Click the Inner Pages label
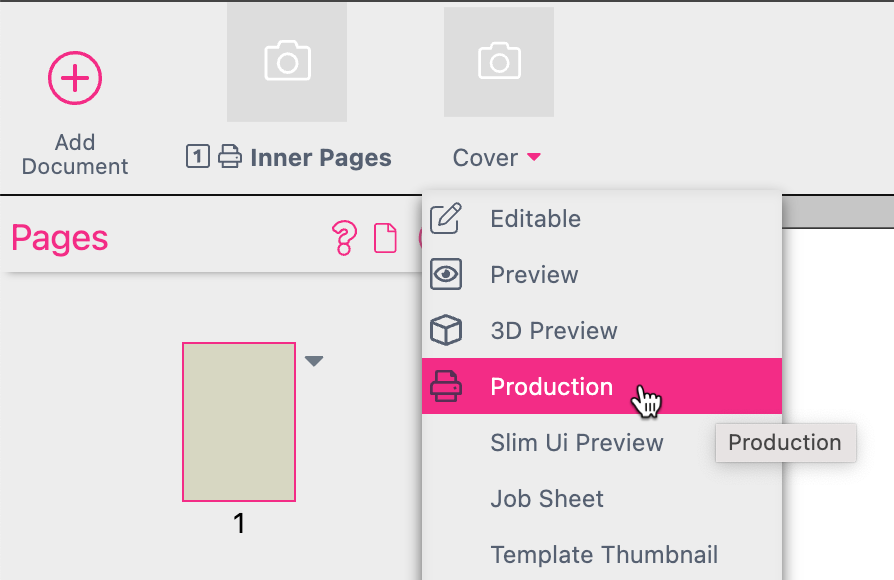 tap(321, 156)
